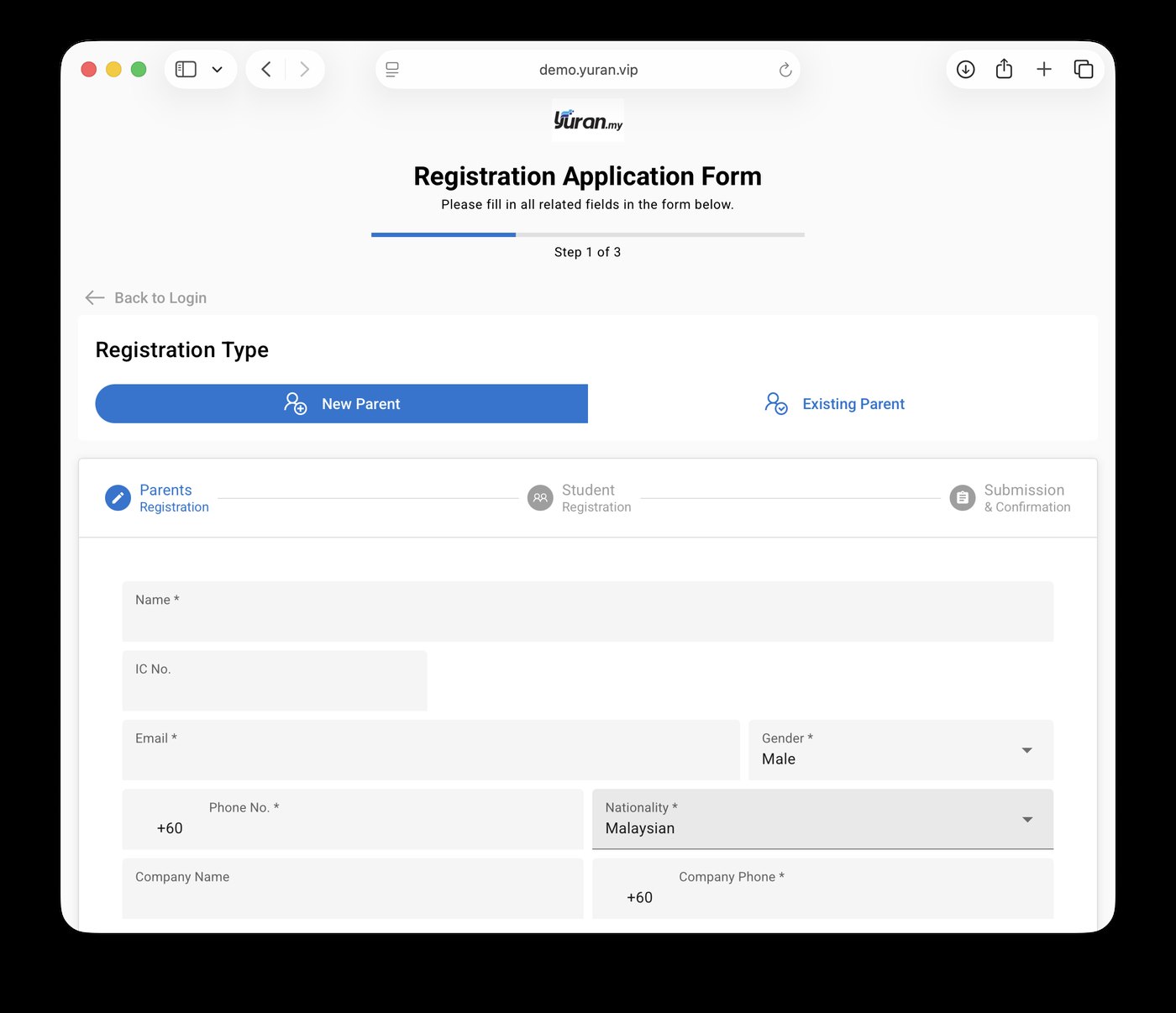This screenshot has width=1176, height=1013.
Task: Go back with the browser back arrow
Action: coord(266,70)
